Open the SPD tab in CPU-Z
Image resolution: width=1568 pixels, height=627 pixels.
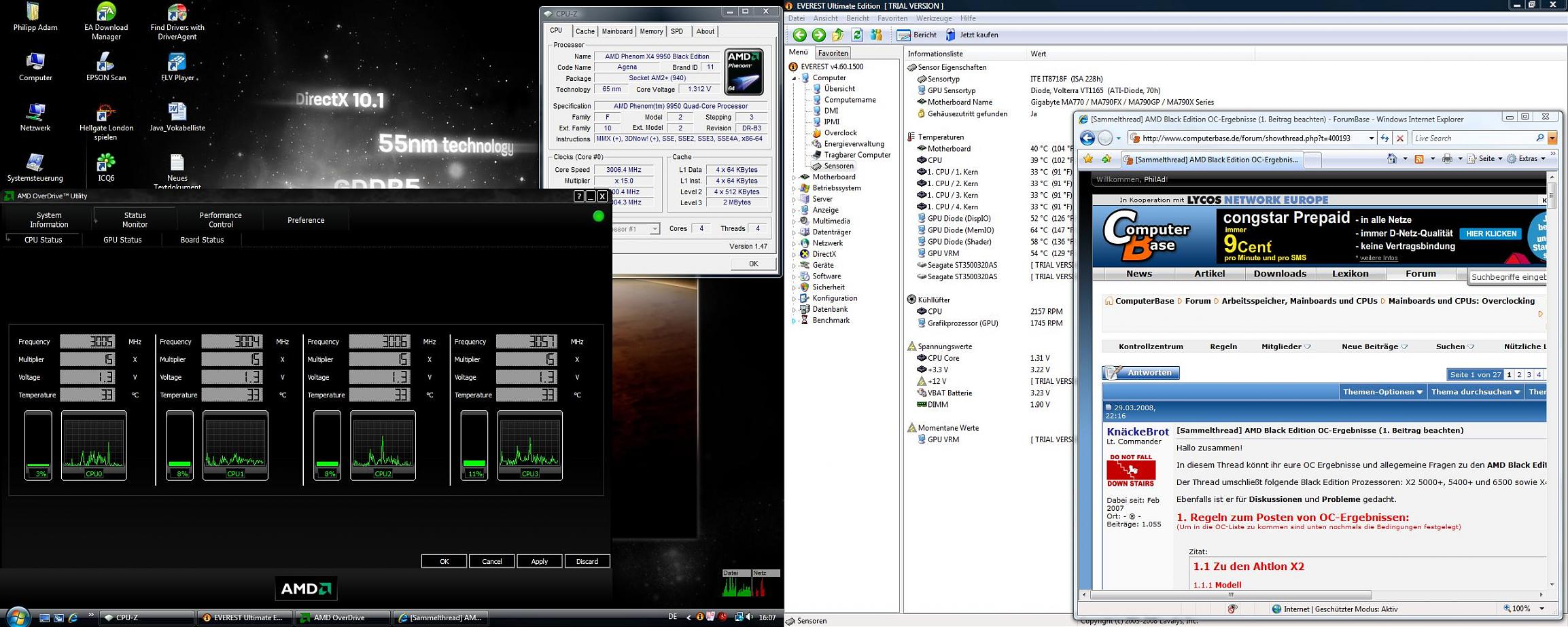click(677, 31)
